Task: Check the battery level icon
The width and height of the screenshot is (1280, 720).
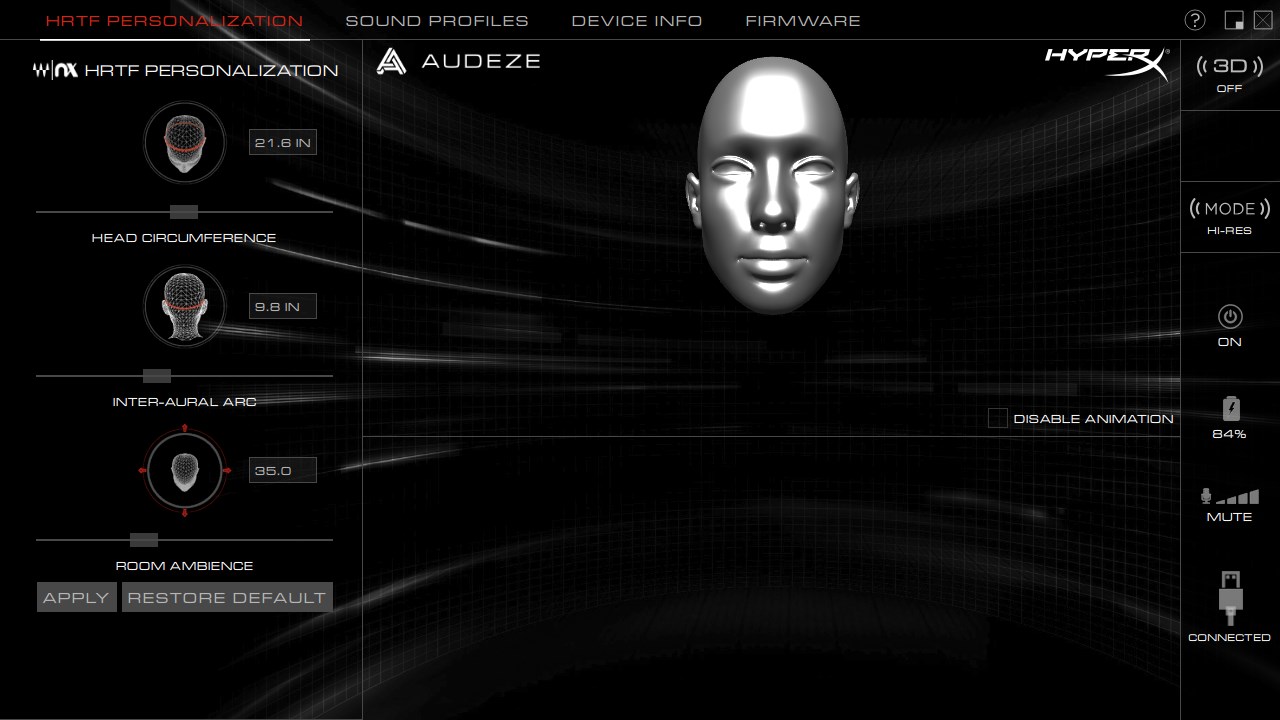Action: point(1230,408)
